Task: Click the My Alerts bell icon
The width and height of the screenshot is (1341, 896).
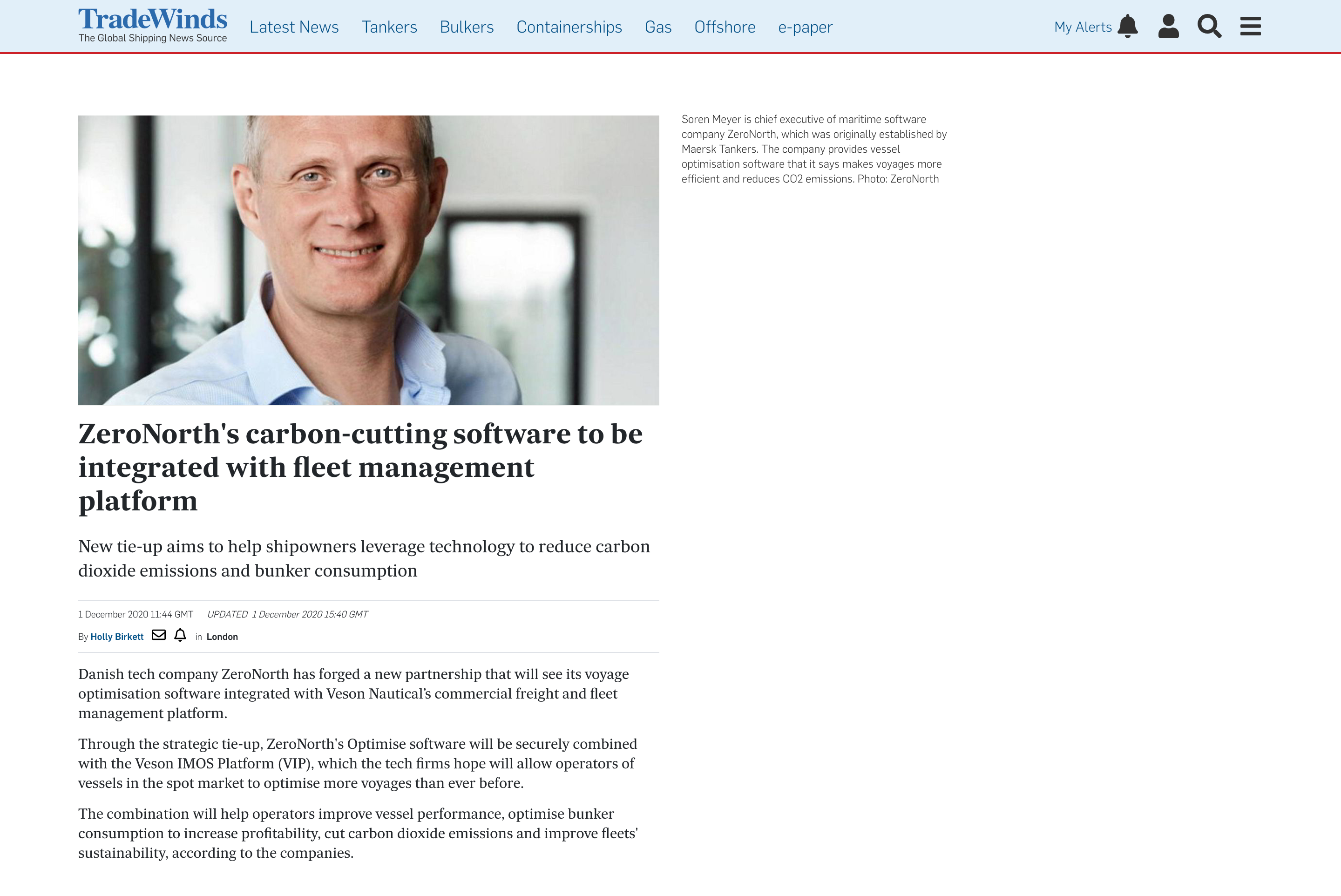Action: coord(1127,26)
